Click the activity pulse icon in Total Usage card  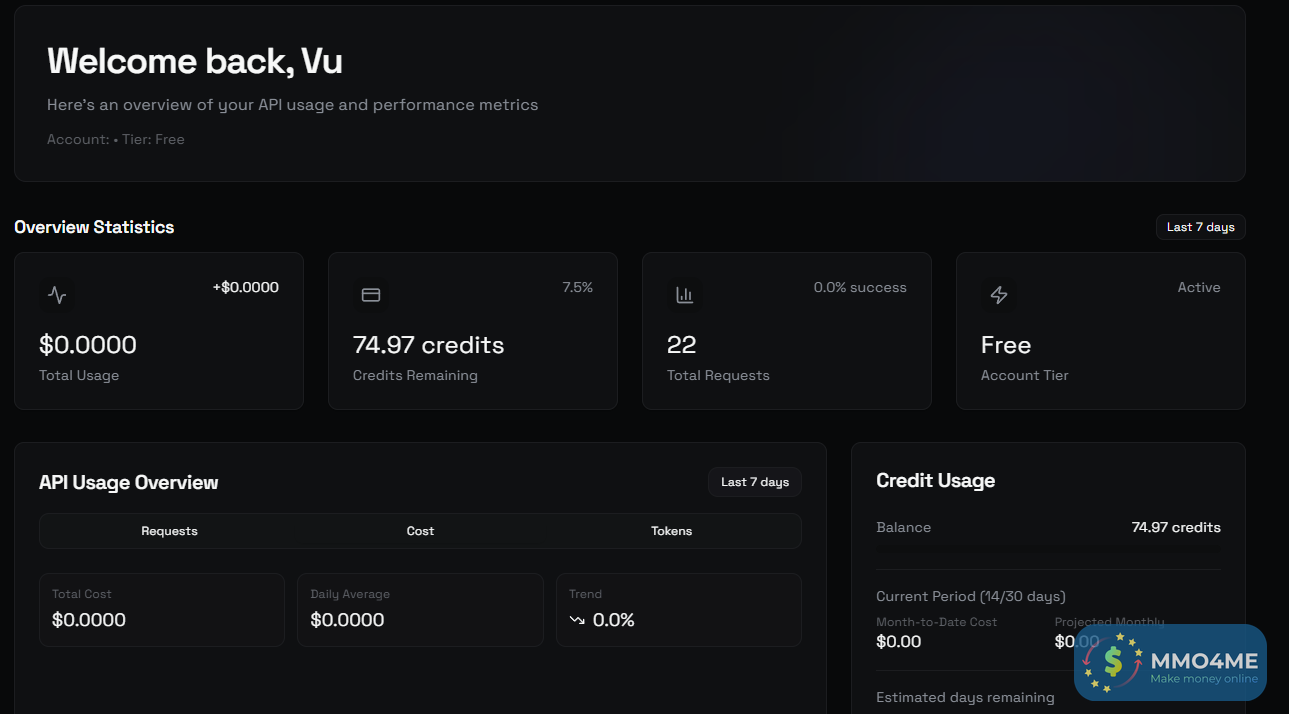coord(57,295)
